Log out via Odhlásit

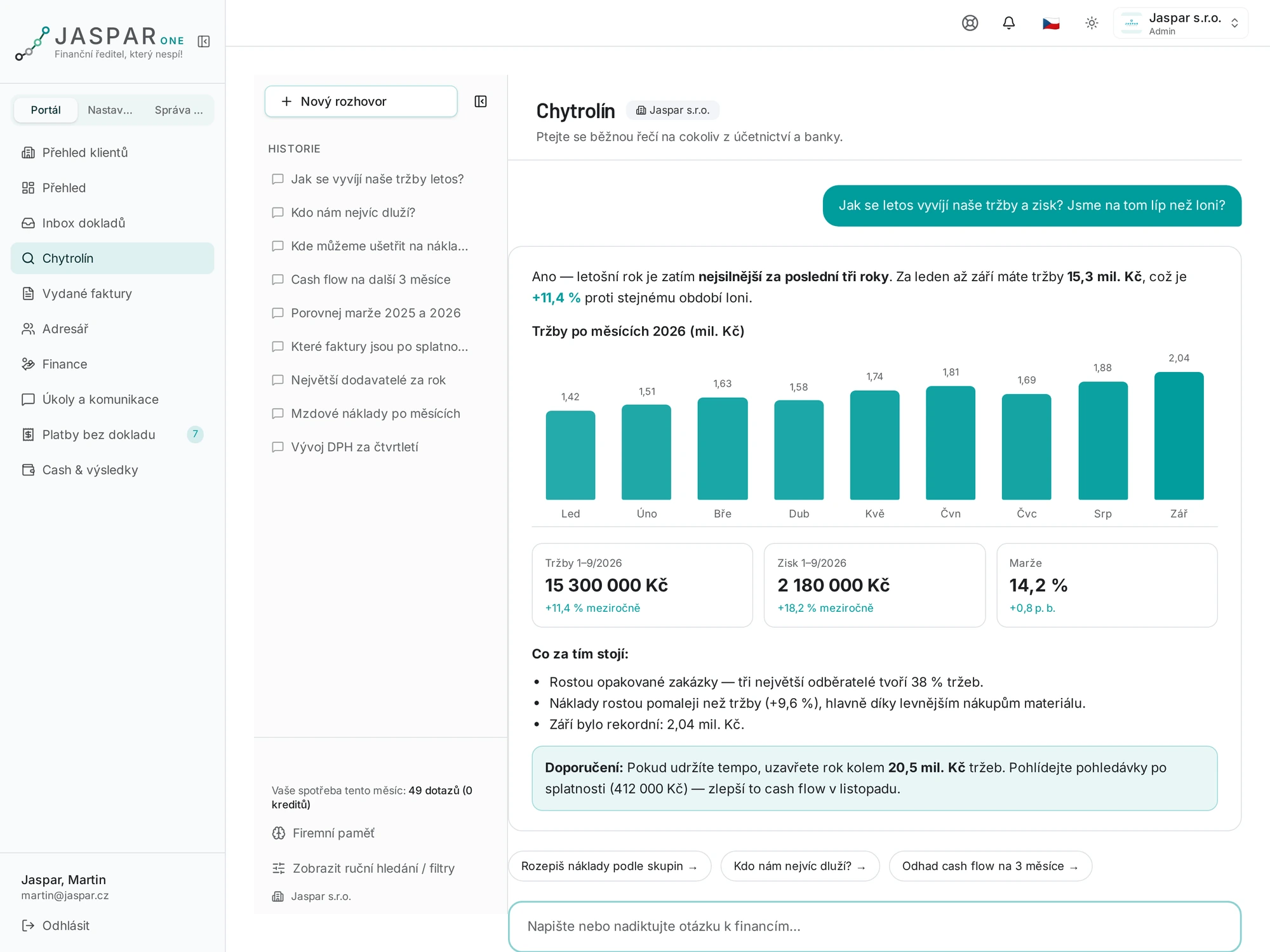click(55, 925)
